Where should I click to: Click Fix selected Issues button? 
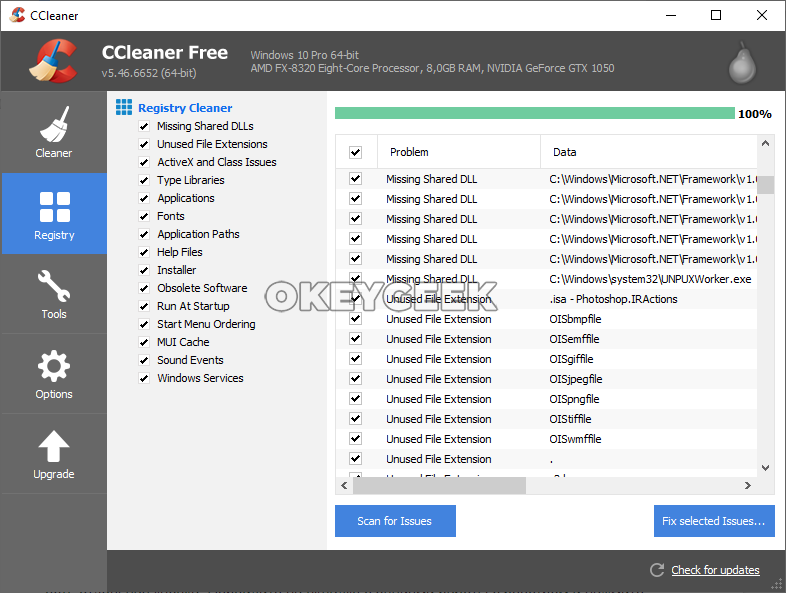tap(714, 521)
